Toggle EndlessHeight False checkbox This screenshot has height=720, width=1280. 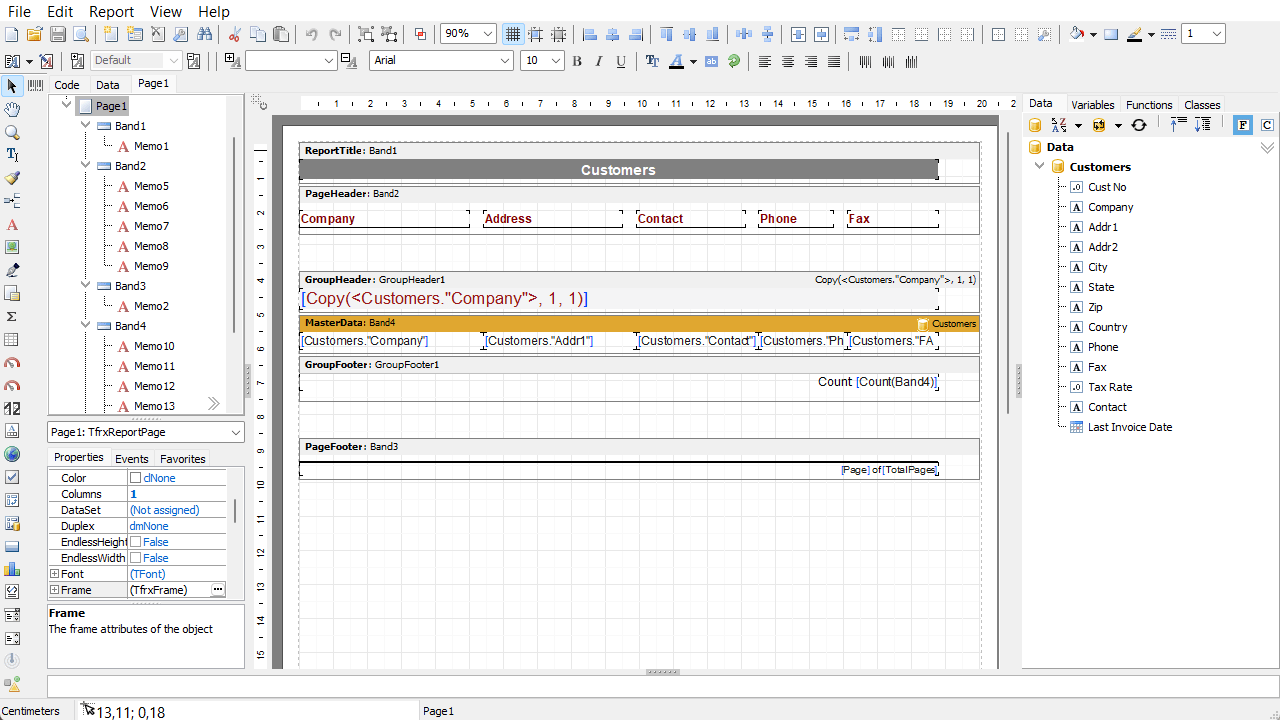point(135,542)
